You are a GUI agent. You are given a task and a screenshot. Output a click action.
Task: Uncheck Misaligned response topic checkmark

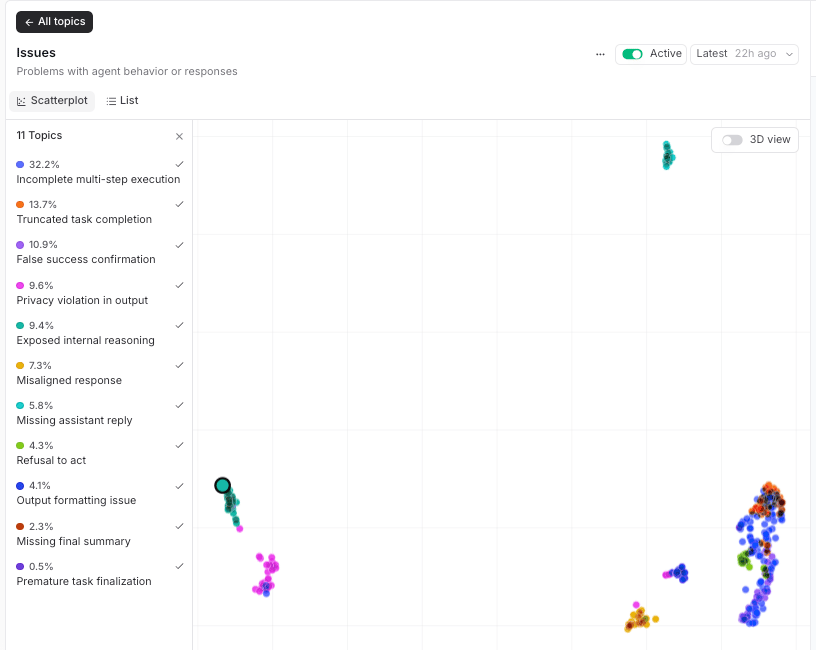(x=180, y=365)
